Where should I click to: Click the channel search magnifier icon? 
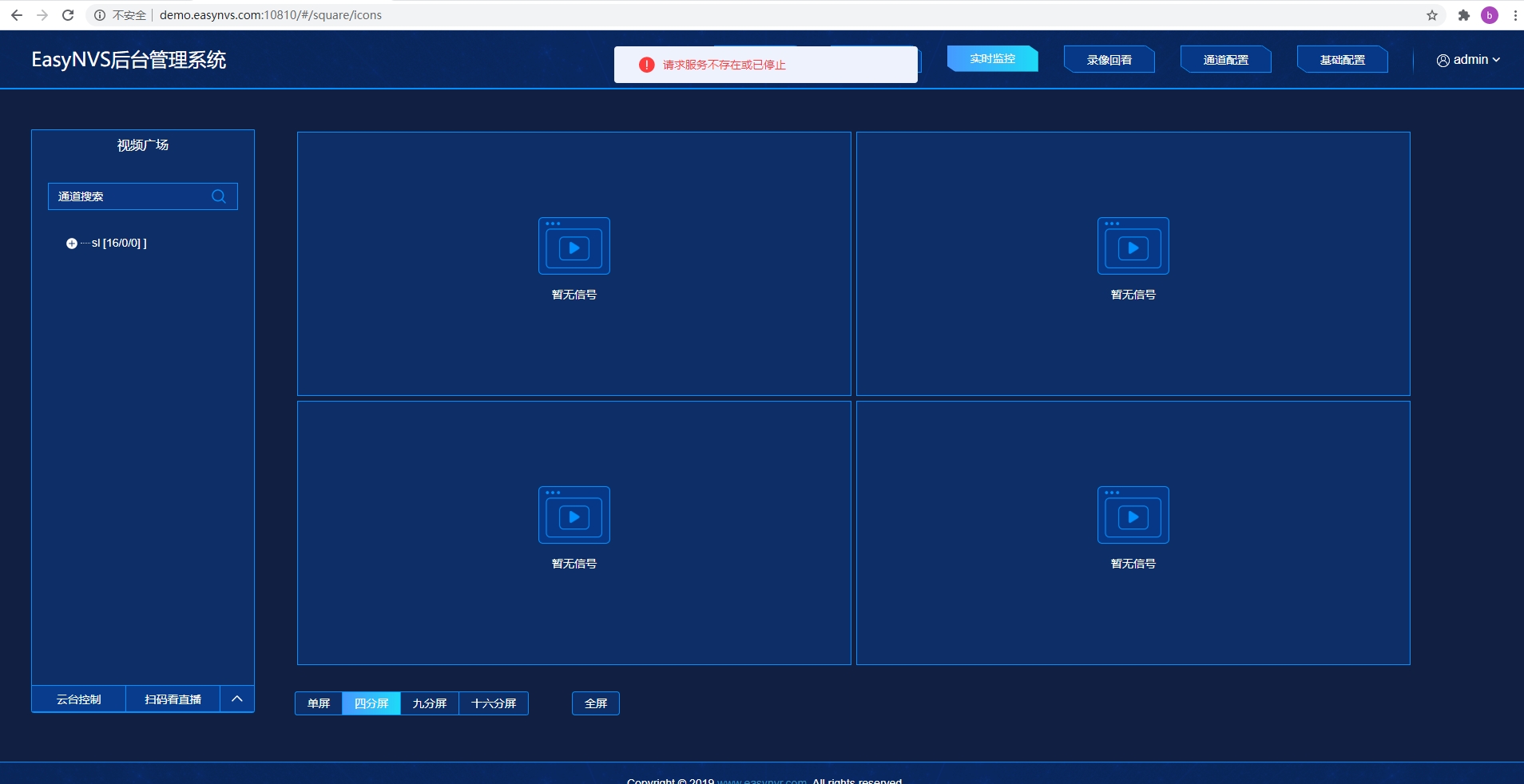[219, 196]
